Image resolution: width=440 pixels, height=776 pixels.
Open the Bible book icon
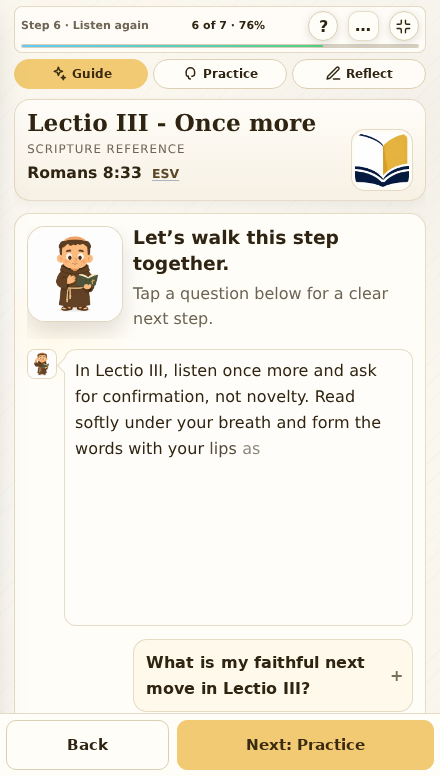[x=382, y=160]
